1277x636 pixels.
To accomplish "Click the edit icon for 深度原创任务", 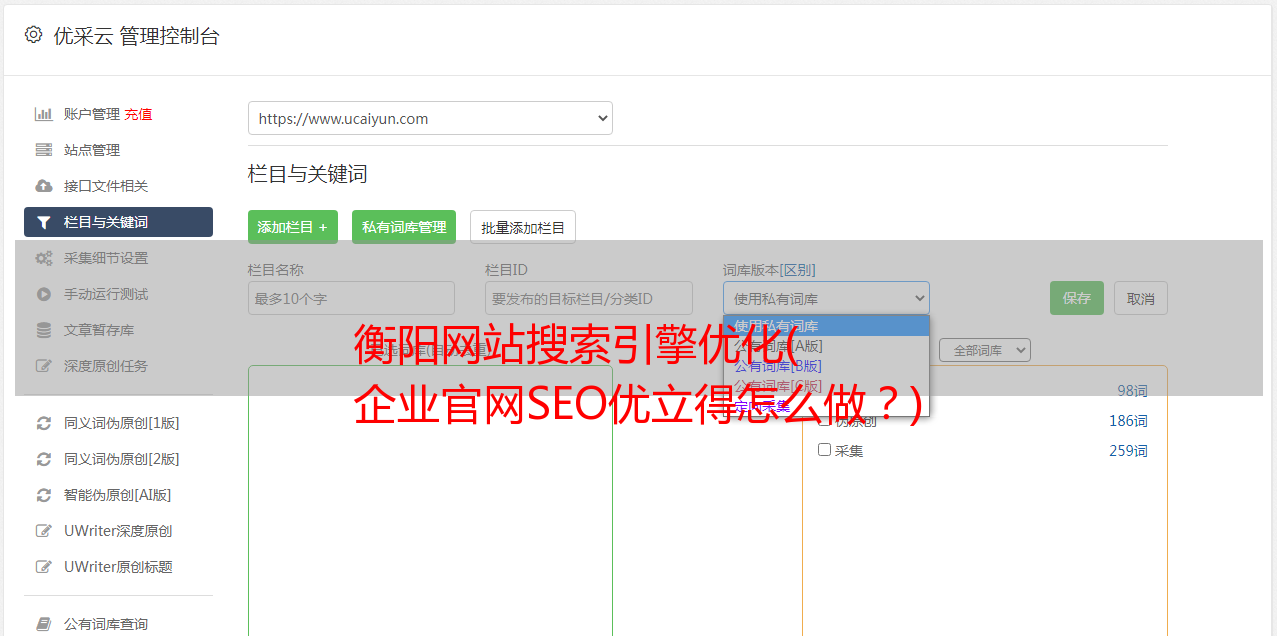I will click(43, 366).
